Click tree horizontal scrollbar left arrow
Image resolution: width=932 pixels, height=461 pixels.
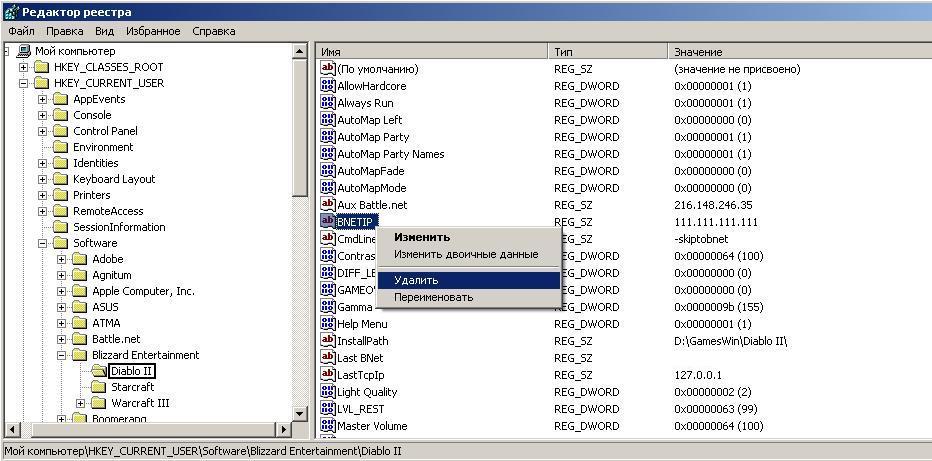click(x=12, y=429)
